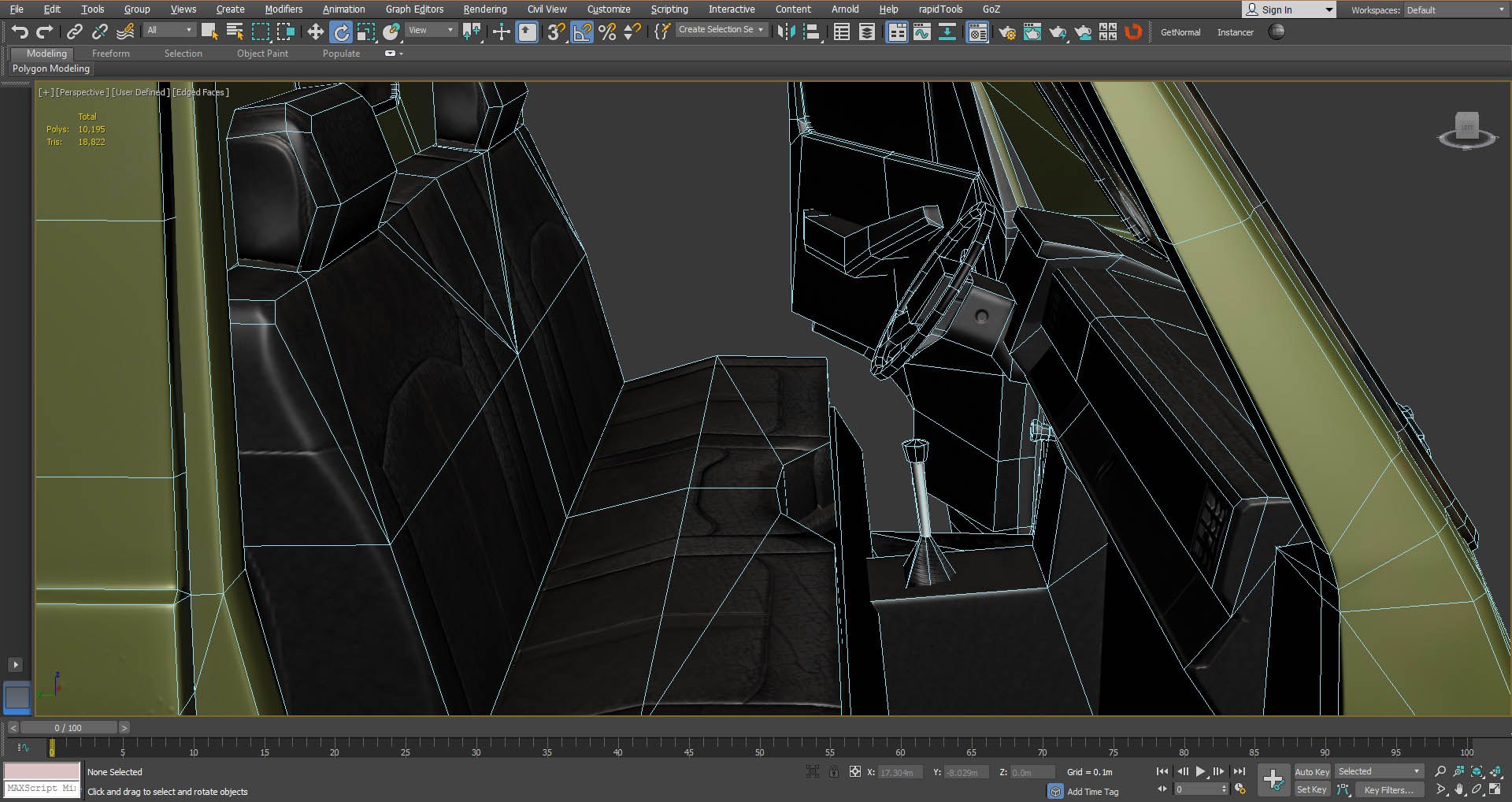Switch to the Freeform ribbon tab
The width and height of the screenshot is (1512, 802).
click(111, 54)
